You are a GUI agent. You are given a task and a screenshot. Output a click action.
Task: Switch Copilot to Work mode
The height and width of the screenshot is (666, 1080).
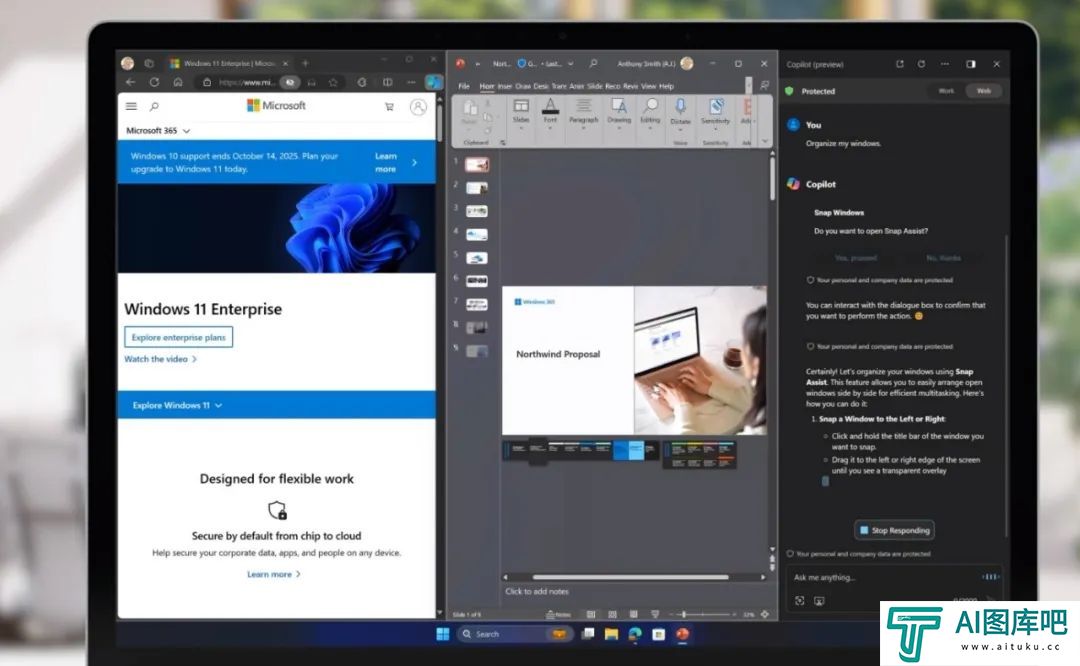[946, 91]
